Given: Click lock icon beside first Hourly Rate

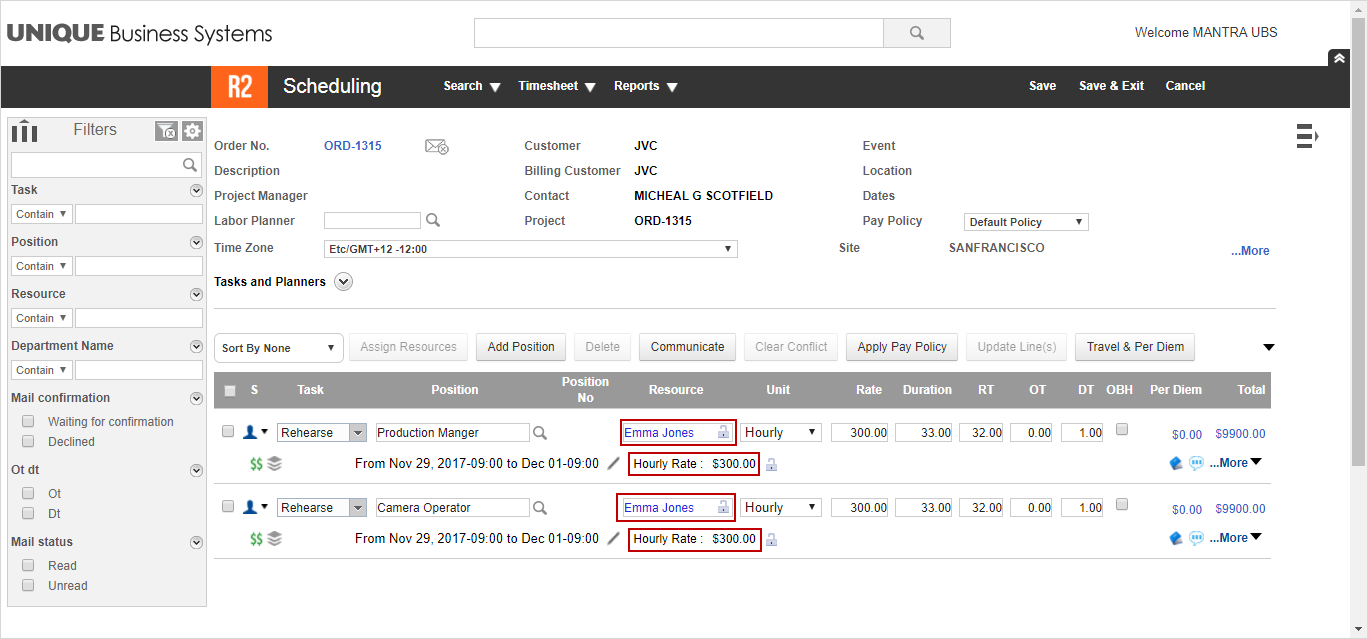Looking at the screenshot, I should click(771, 464).
